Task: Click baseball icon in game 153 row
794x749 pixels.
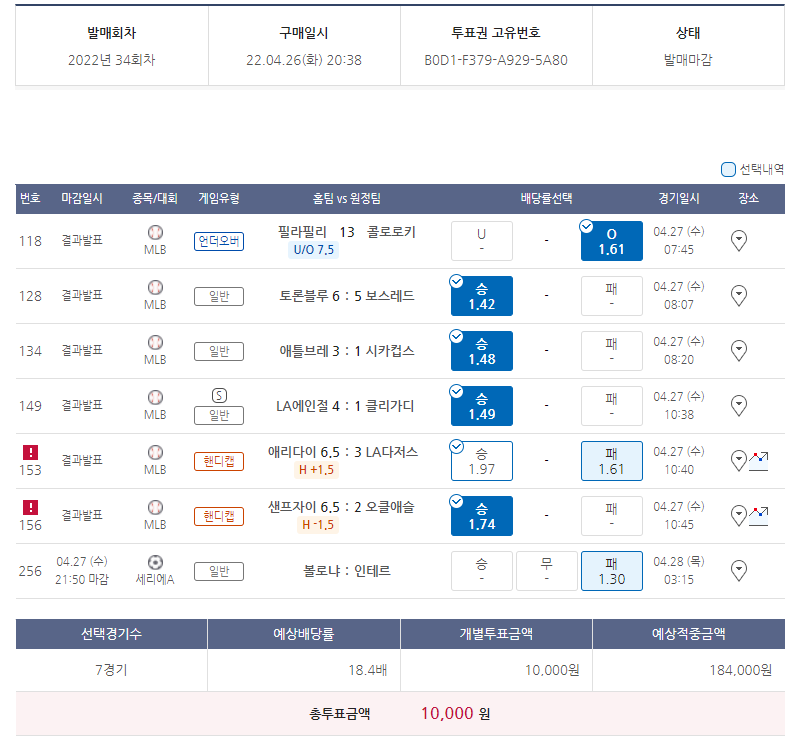Action: 155,452
